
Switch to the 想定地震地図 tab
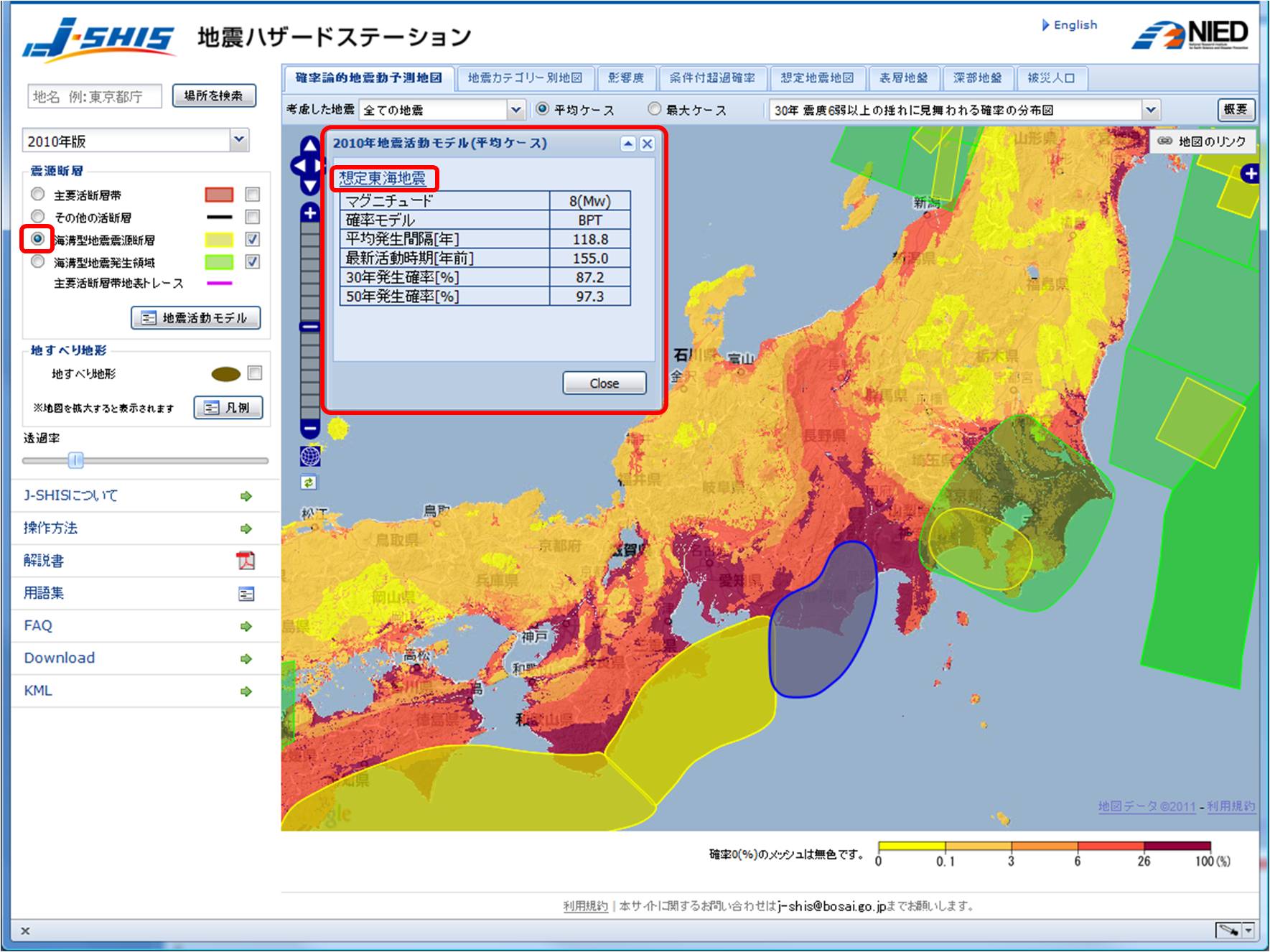818,78
